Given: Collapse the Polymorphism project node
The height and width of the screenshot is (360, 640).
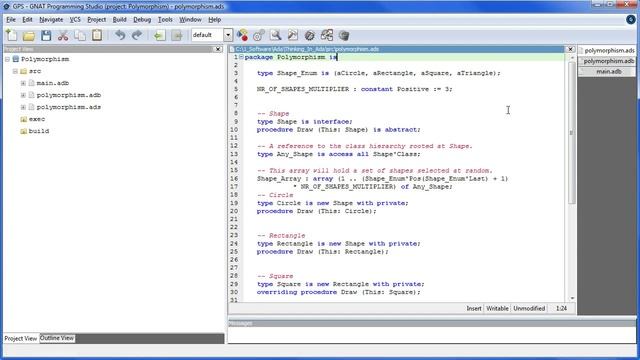Looking at the screenshot, I should click(7, 59).
